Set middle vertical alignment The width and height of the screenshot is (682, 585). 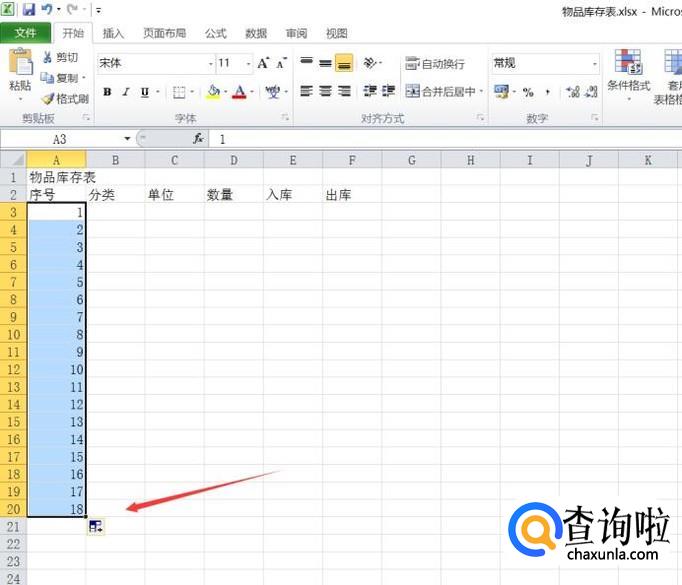tap(325, 63)
